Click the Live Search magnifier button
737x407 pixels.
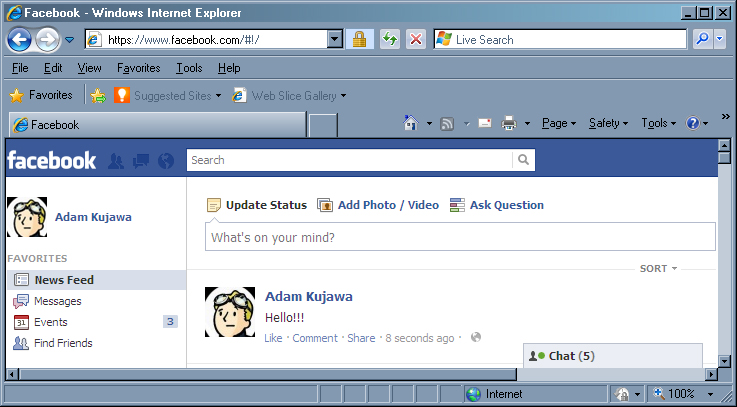(703, 39)
